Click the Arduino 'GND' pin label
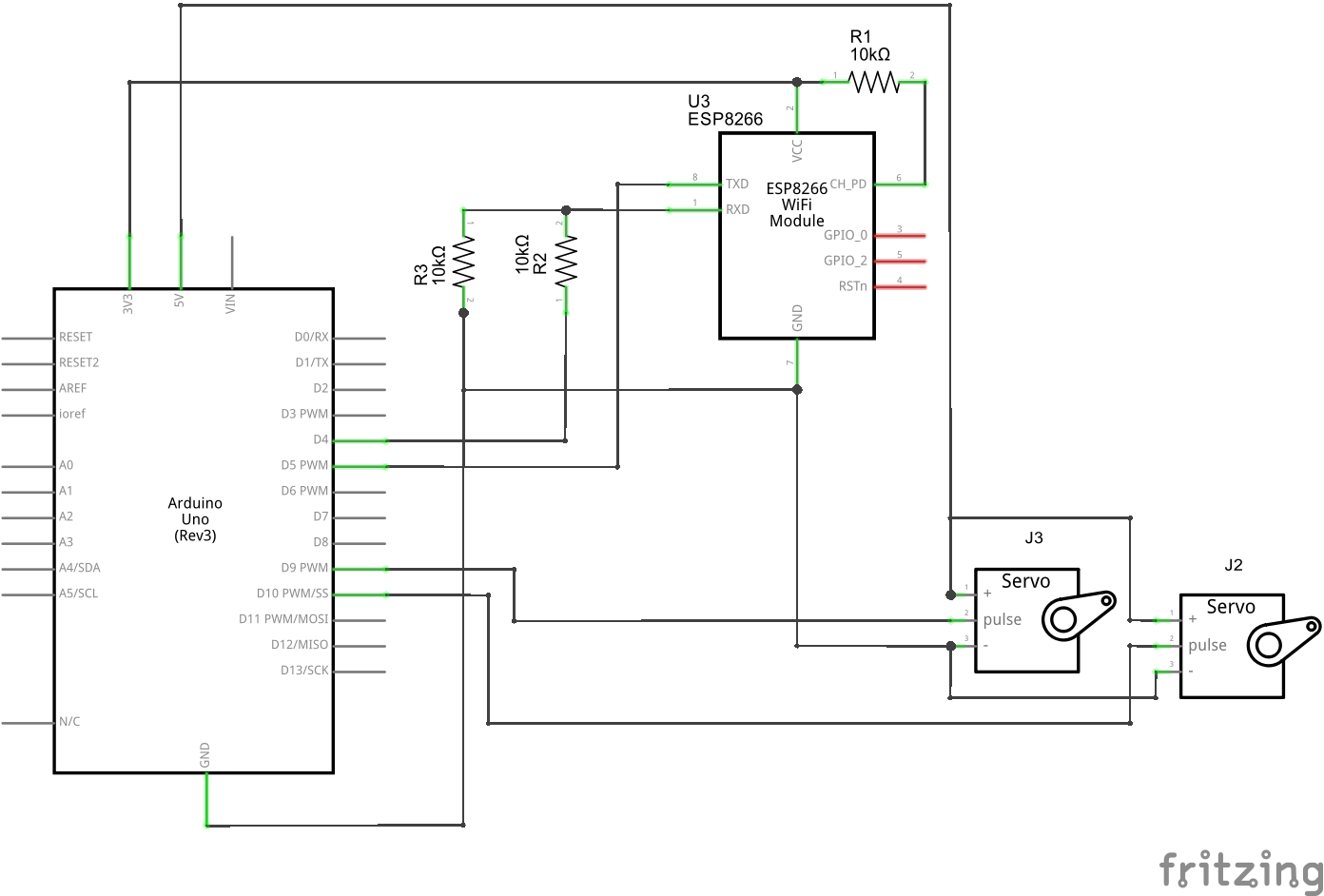Image resolution: width=1324 pixels, height=896 pixels. pos(204,755)
